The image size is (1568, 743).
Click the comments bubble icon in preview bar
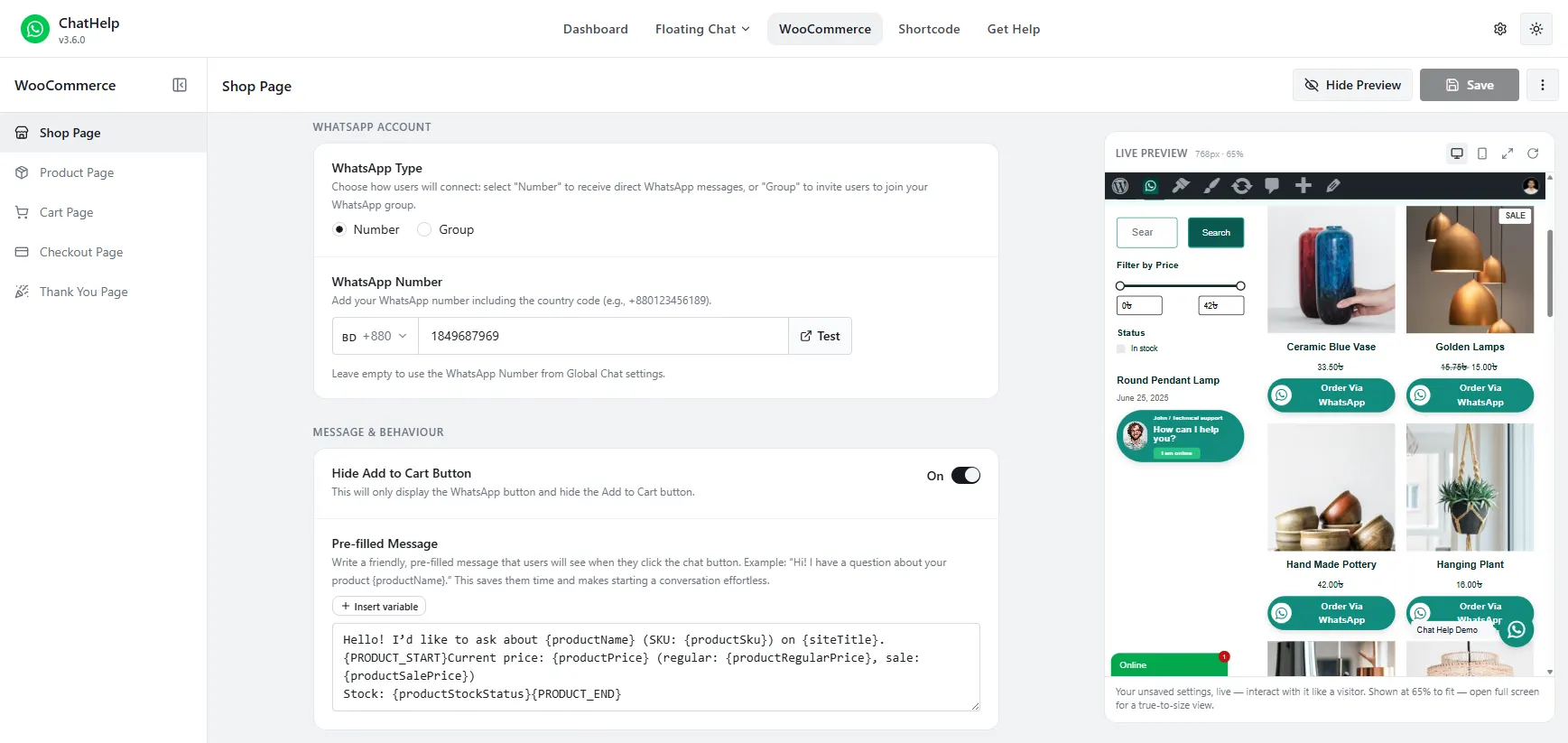click(1272, 186)
